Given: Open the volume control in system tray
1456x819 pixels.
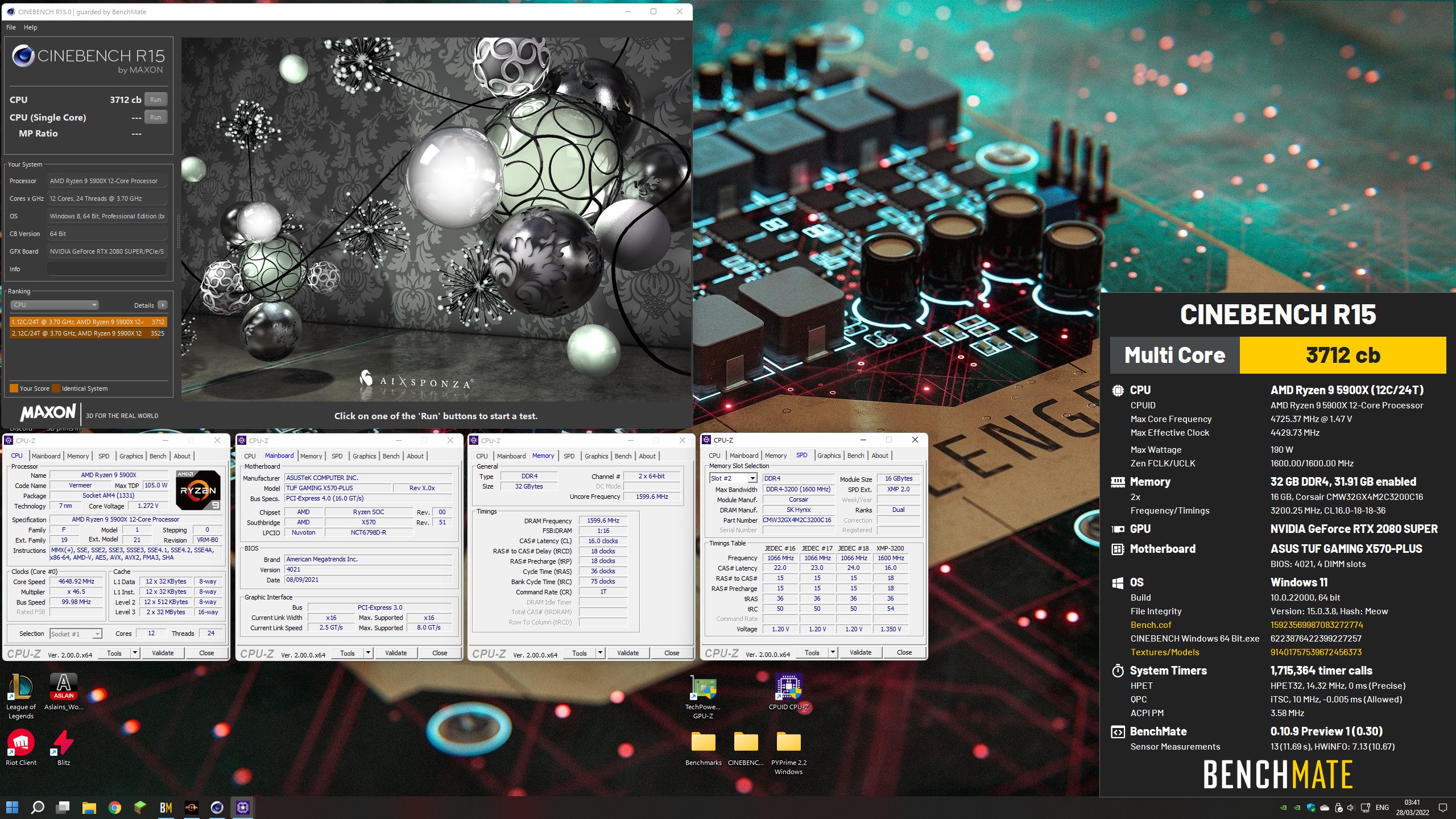Looking at the screenshot, I should [1351, 808].
